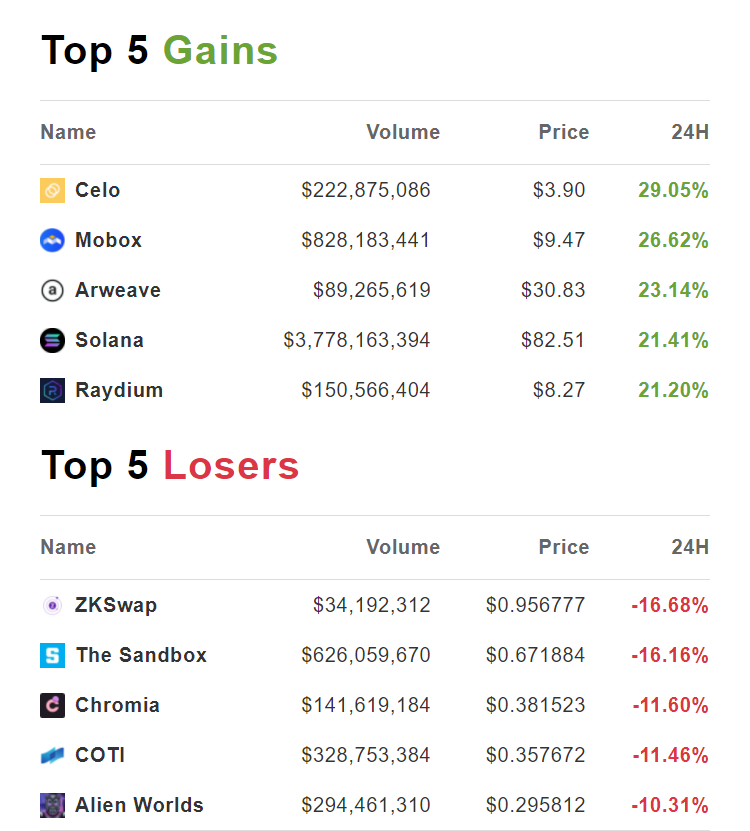This screenshot has height=831, width=750.
Task: Open the Solana name link
Action: pyautogui.click(x=109, y=340)
